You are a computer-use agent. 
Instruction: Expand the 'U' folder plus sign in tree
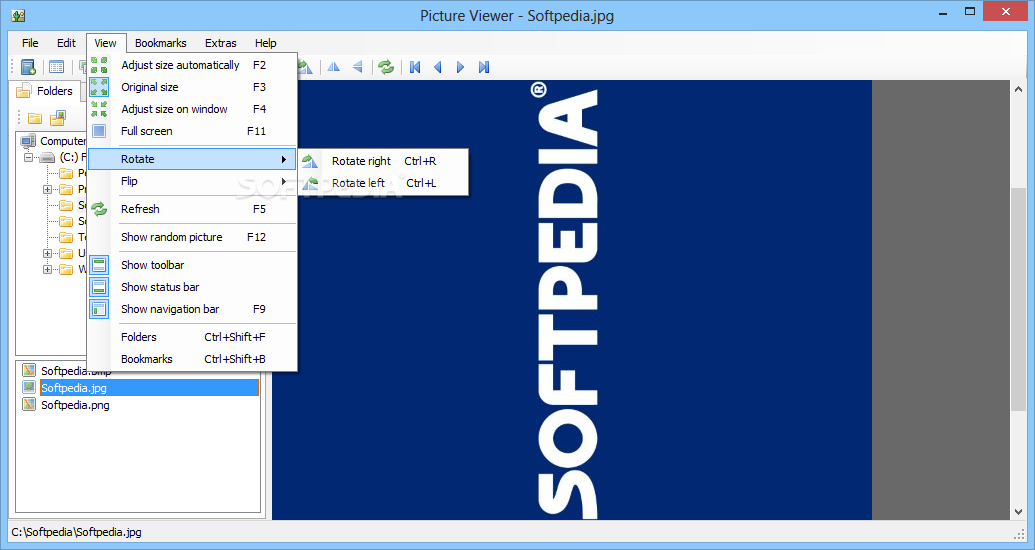[48, 254]
